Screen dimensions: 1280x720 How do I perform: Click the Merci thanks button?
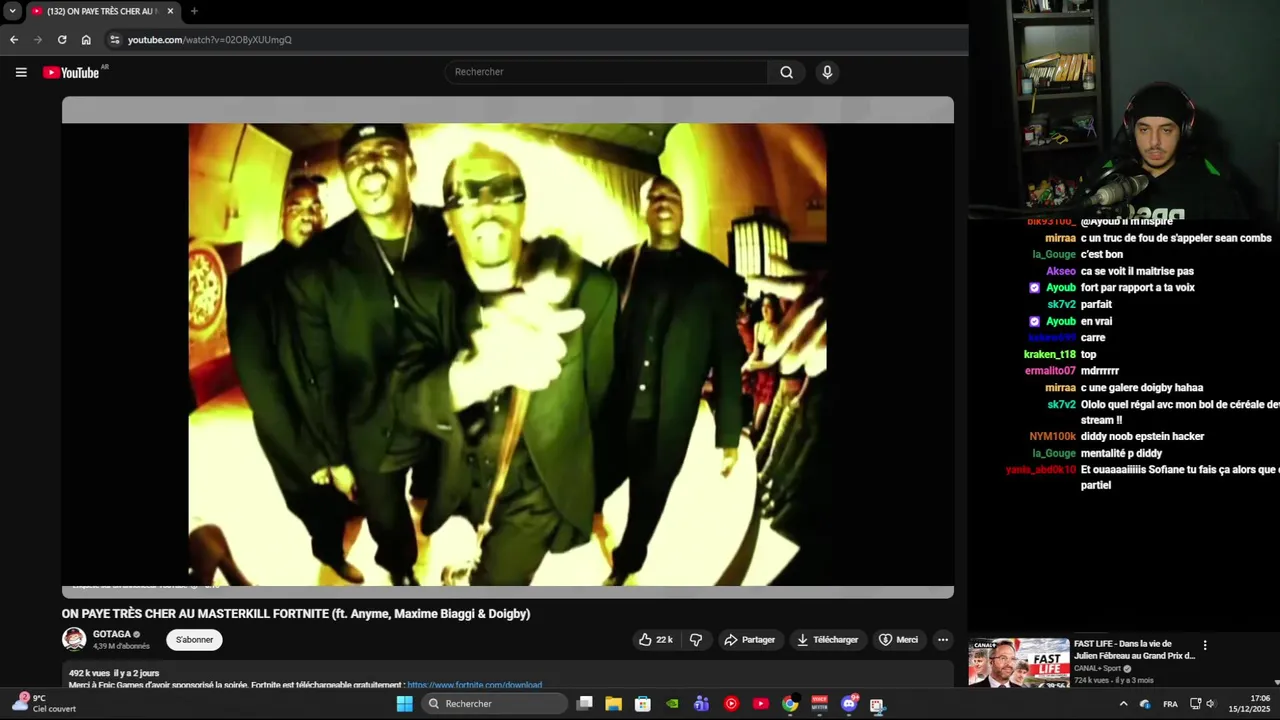(898, 640)
